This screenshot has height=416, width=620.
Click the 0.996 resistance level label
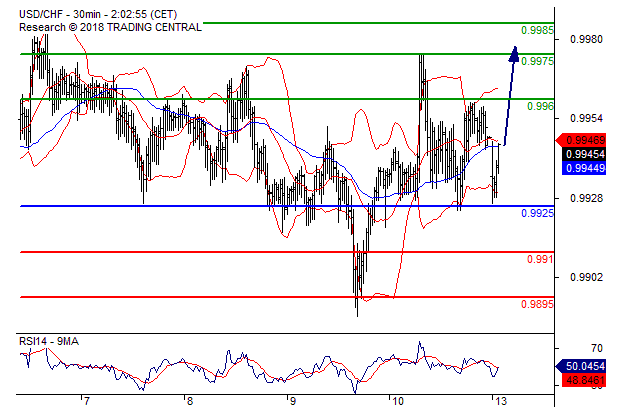point(540,106)
